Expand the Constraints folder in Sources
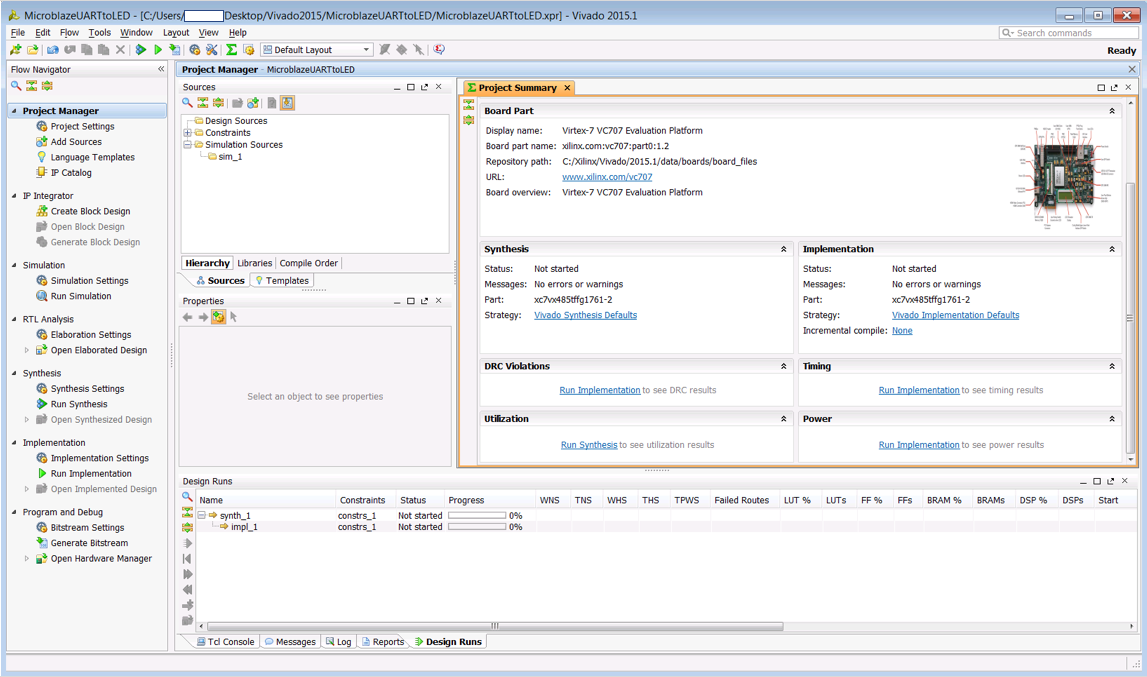 pyautogui.click(x=187, y=132)
